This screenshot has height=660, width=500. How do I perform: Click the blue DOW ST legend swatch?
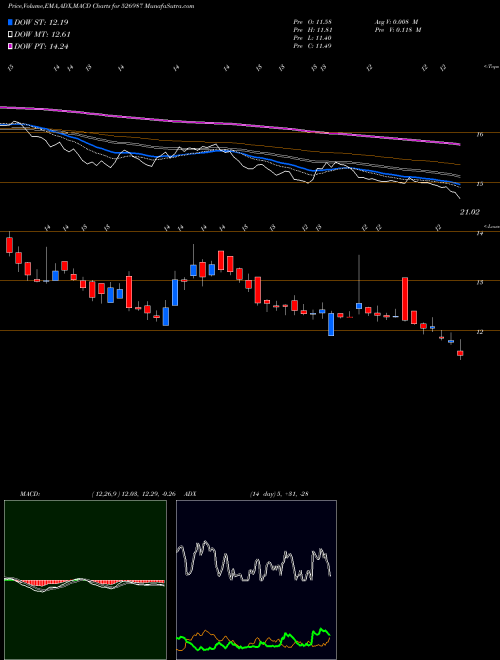click(11, 22)
